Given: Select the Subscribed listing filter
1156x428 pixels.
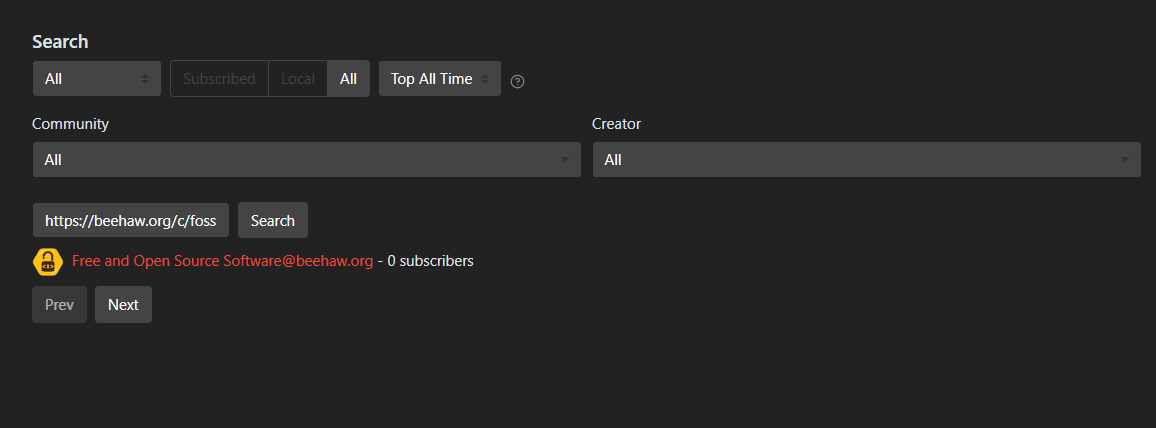Looking at the screenshot, I should coord(219,79).
